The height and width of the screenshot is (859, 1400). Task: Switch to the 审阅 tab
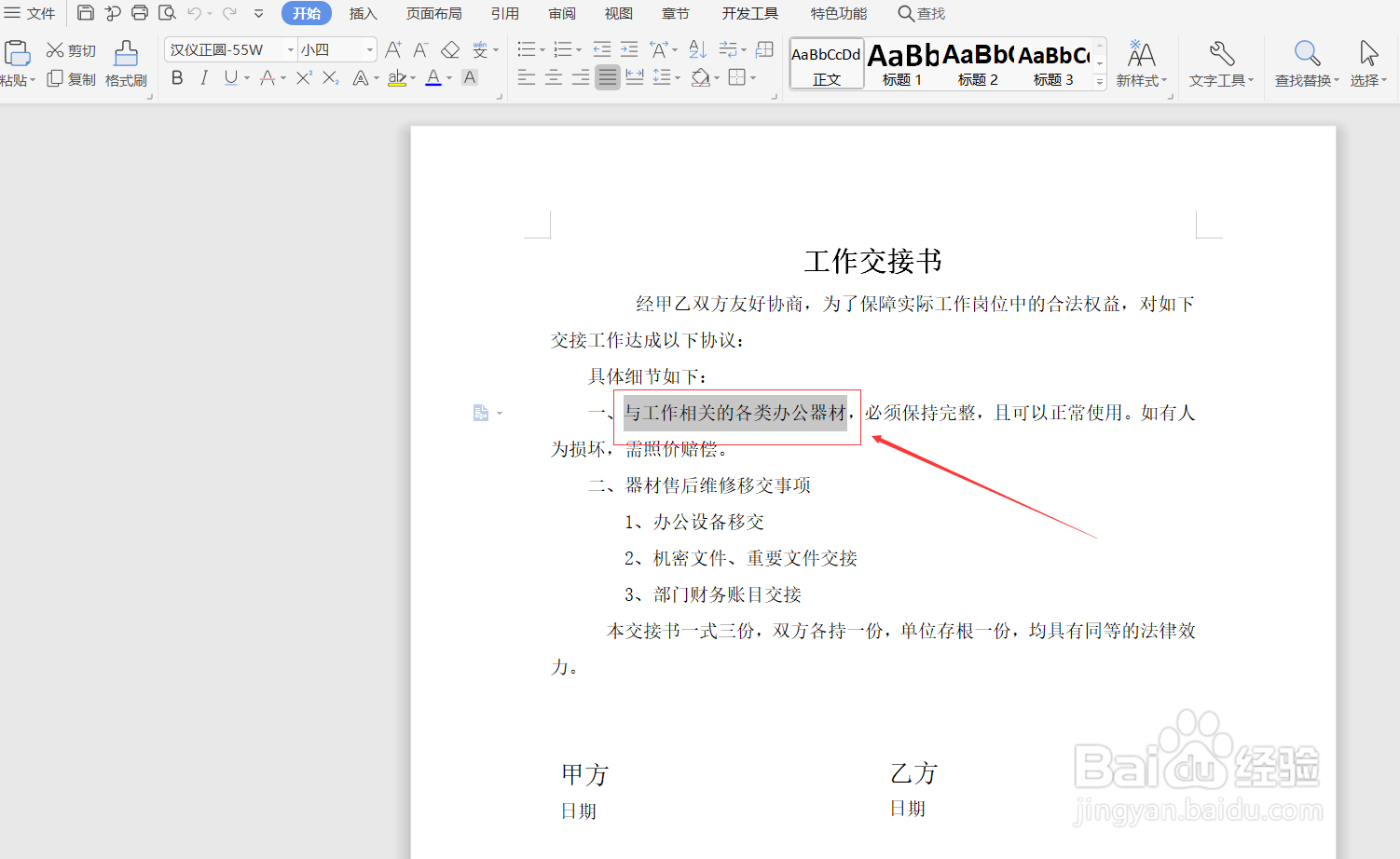[x=562, y=13]
